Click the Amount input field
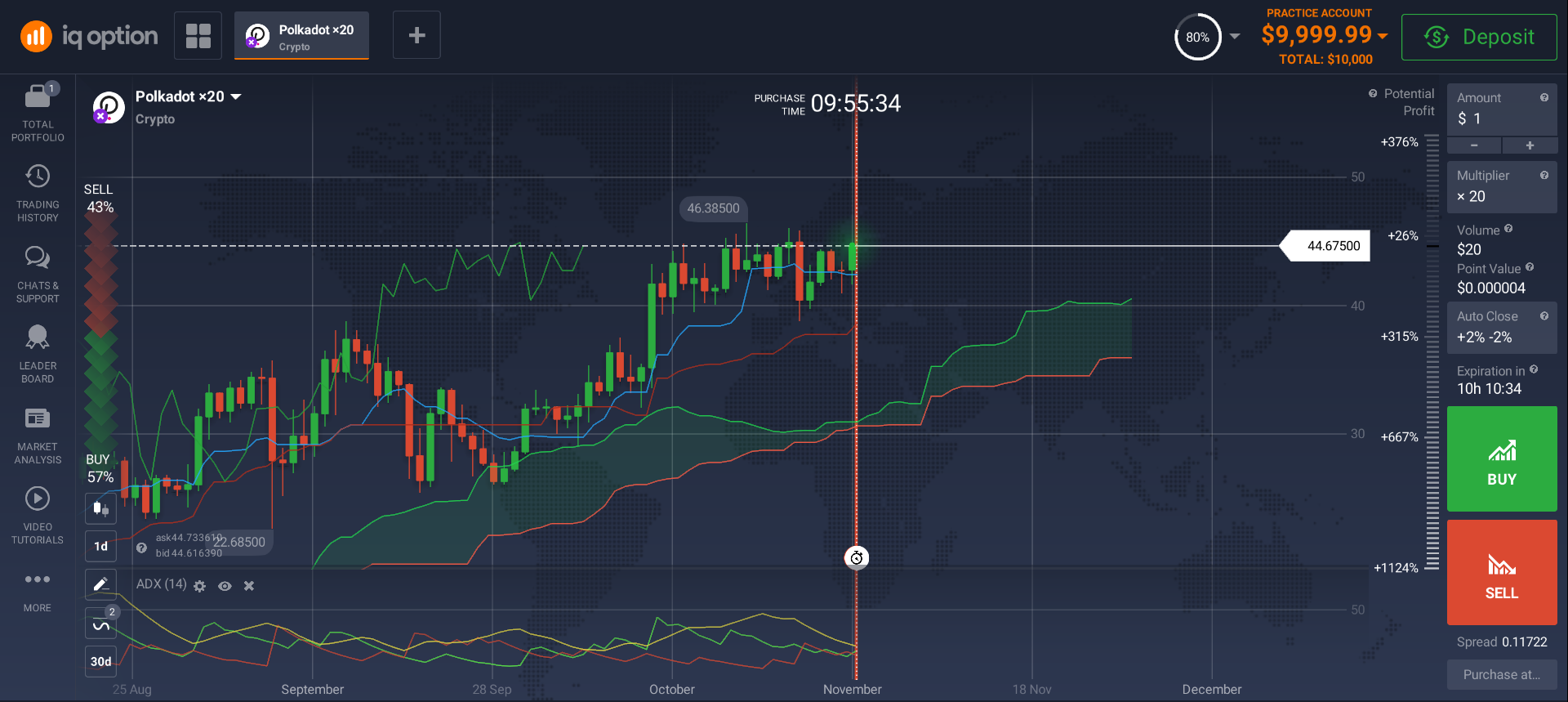Screen dimensions: 1568x702 (x=1502, y=110)
